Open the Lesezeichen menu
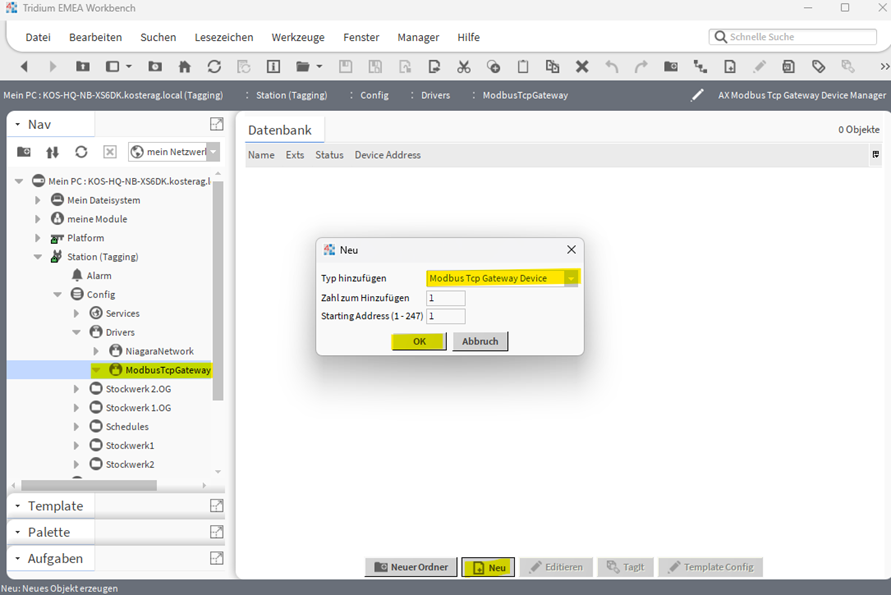 point(224,37)
